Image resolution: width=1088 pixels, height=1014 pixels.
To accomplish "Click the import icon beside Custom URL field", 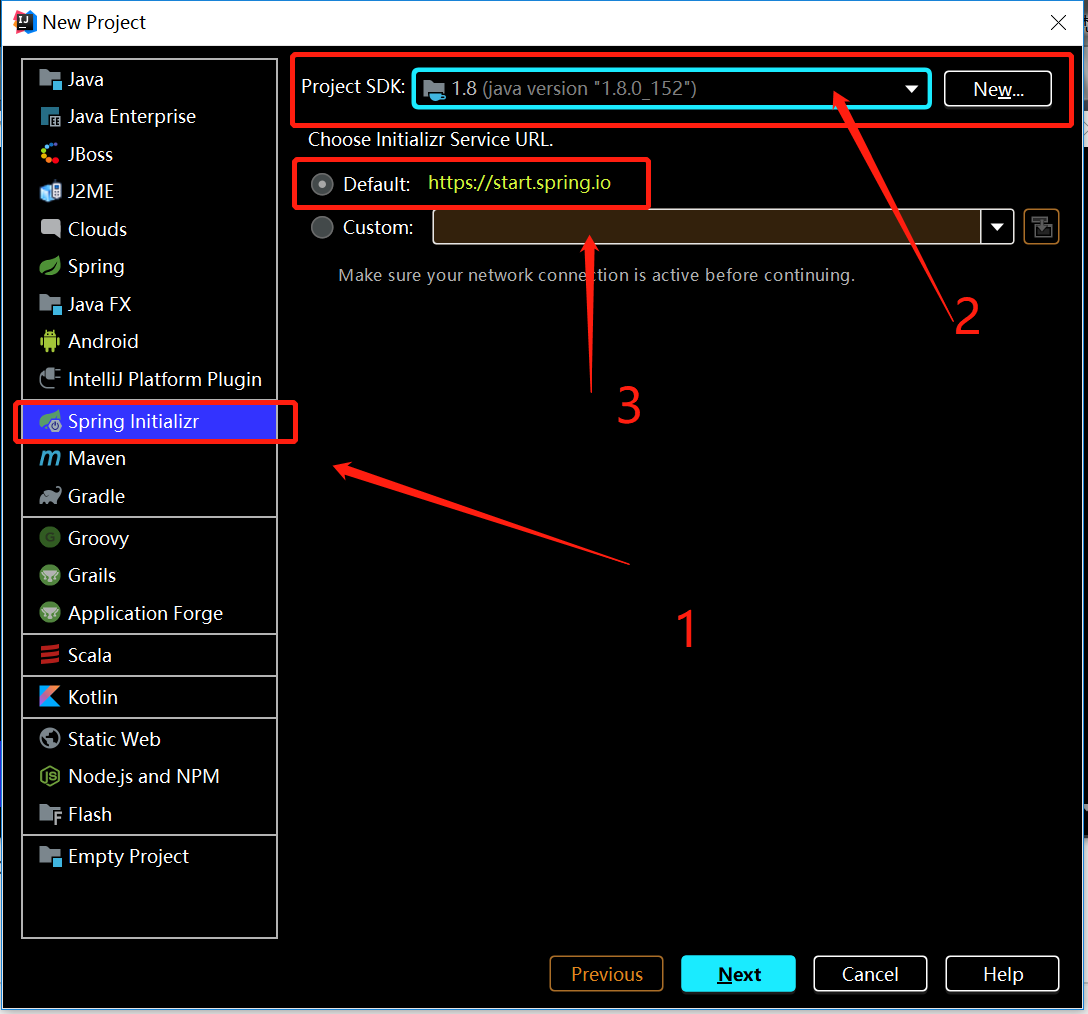I will pos(1042,227).
